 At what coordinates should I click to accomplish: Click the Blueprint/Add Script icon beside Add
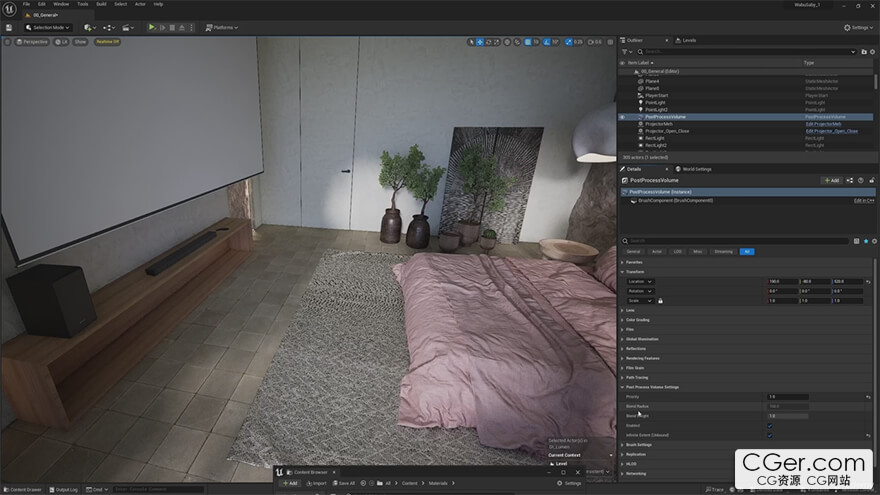(850, 180)
